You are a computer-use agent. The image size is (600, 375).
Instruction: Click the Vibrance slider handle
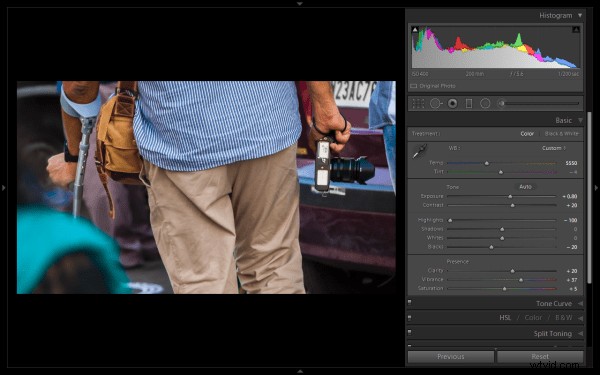(521, 280)
